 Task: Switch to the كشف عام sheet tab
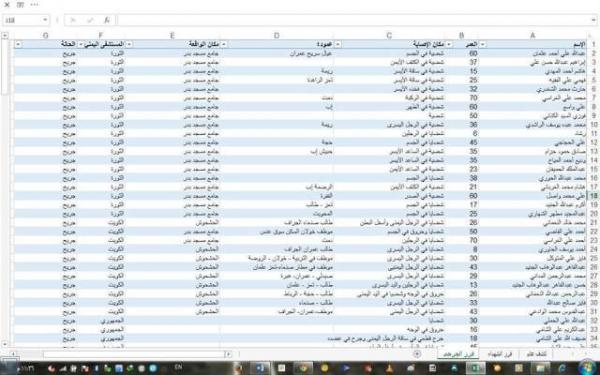(x=536, y=354)
